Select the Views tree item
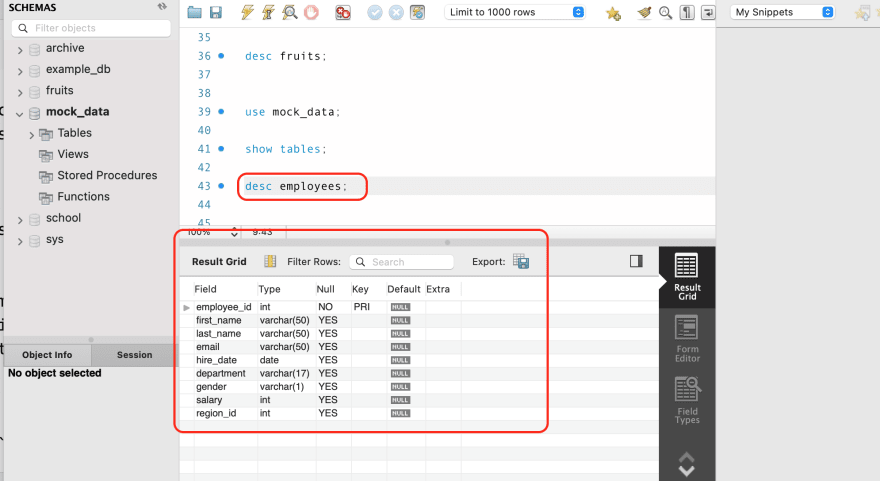This screenshot has width=880, height=481. click(x=73, y=154)
